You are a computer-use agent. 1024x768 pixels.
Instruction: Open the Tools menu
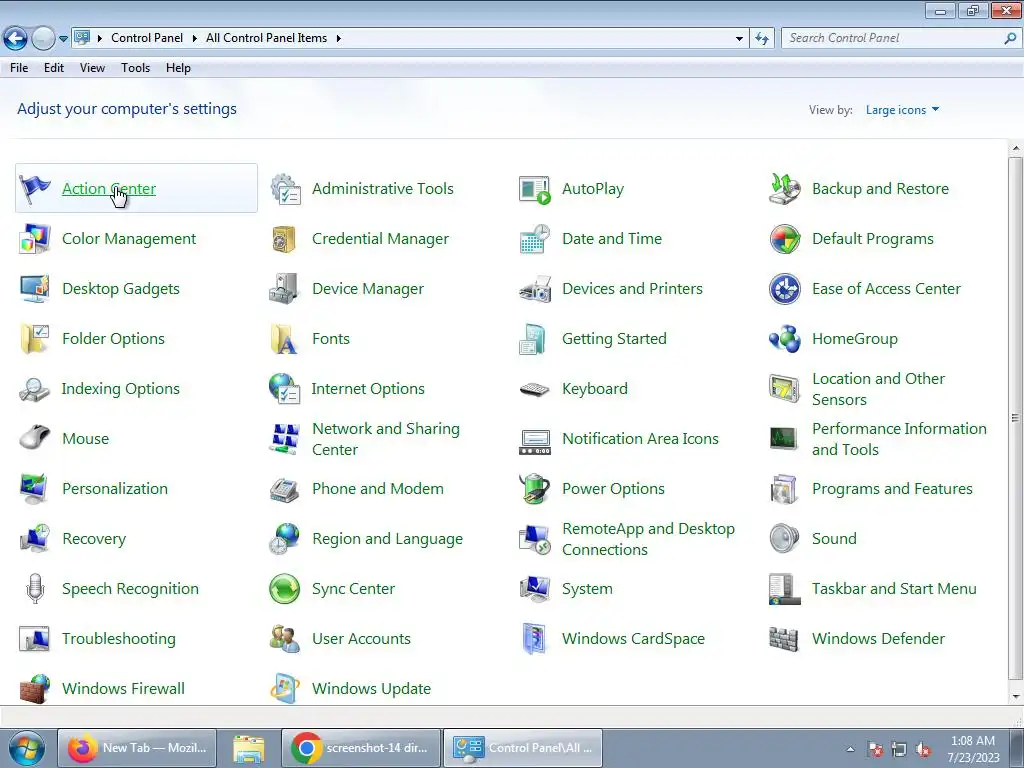click(135, 68)
